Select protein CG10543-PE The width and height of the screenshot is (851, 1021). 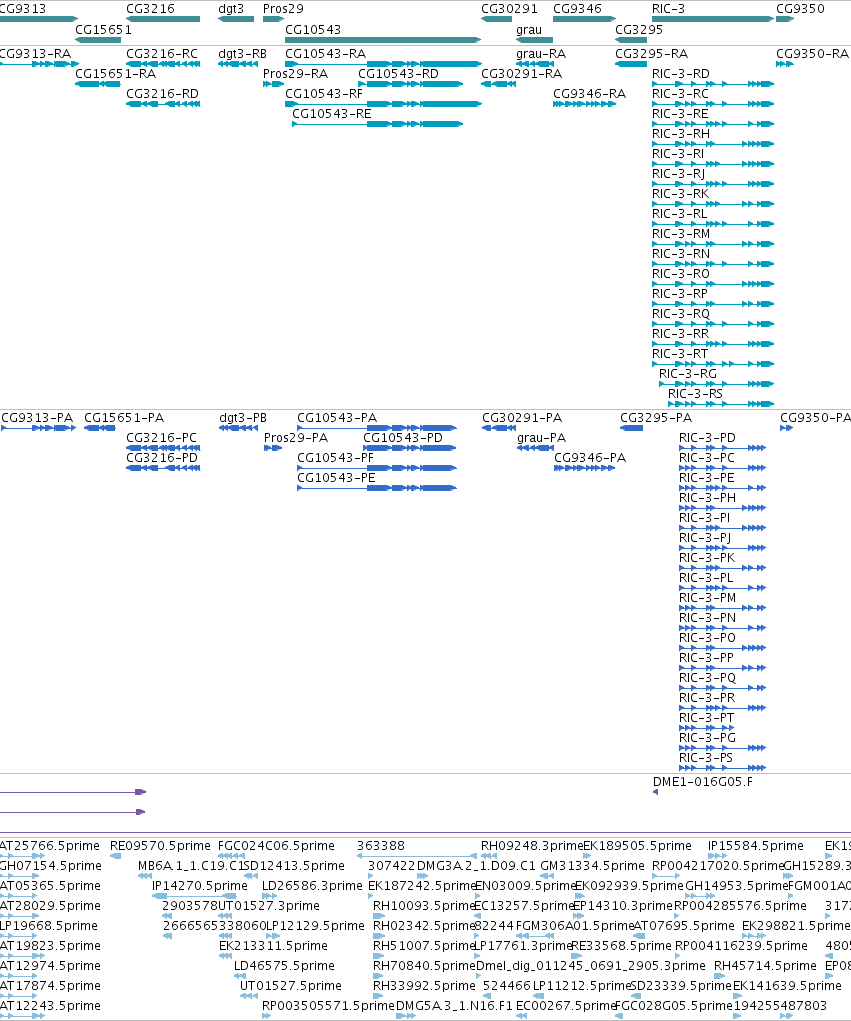(x=337, y=478)
